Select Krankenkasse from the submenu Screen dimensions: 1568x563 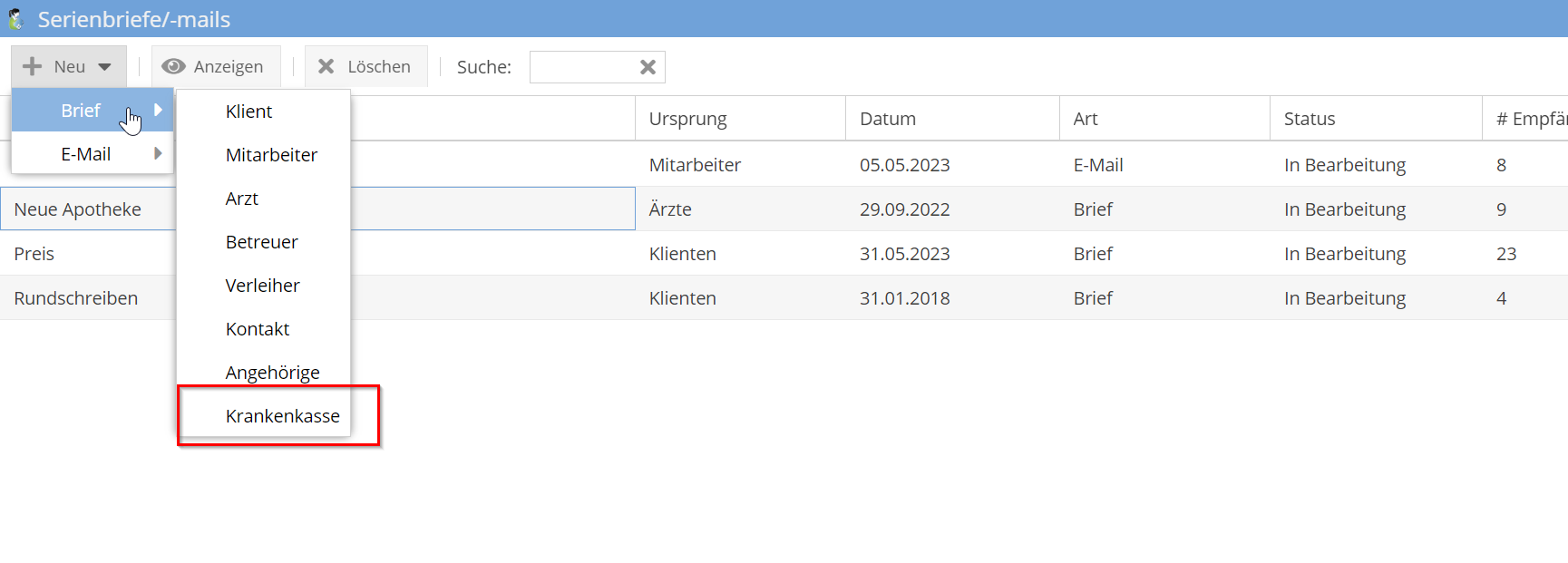282,416
